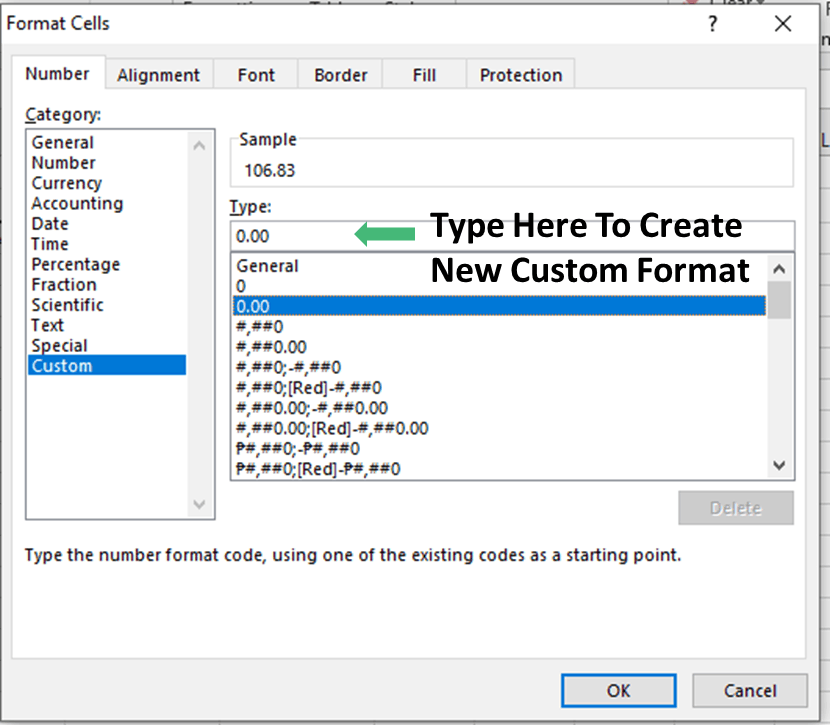Open the Border tab
This screenshot has height=725, width=830.
pos(340,75)
